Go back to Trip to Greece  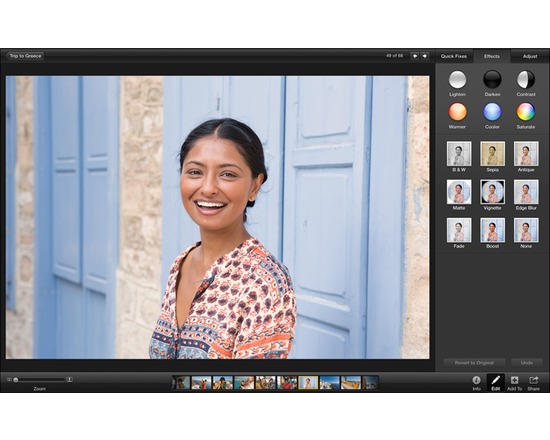coord(25,56)
